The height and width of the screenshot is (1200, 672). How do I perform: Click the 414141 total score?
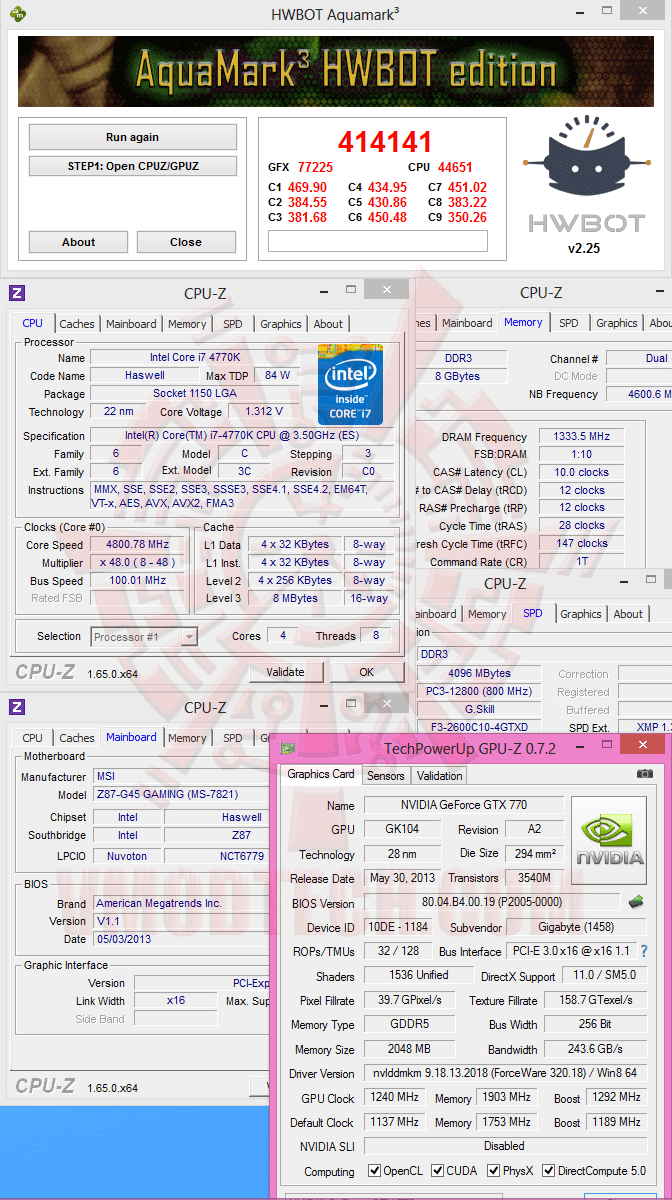[384, 142]
